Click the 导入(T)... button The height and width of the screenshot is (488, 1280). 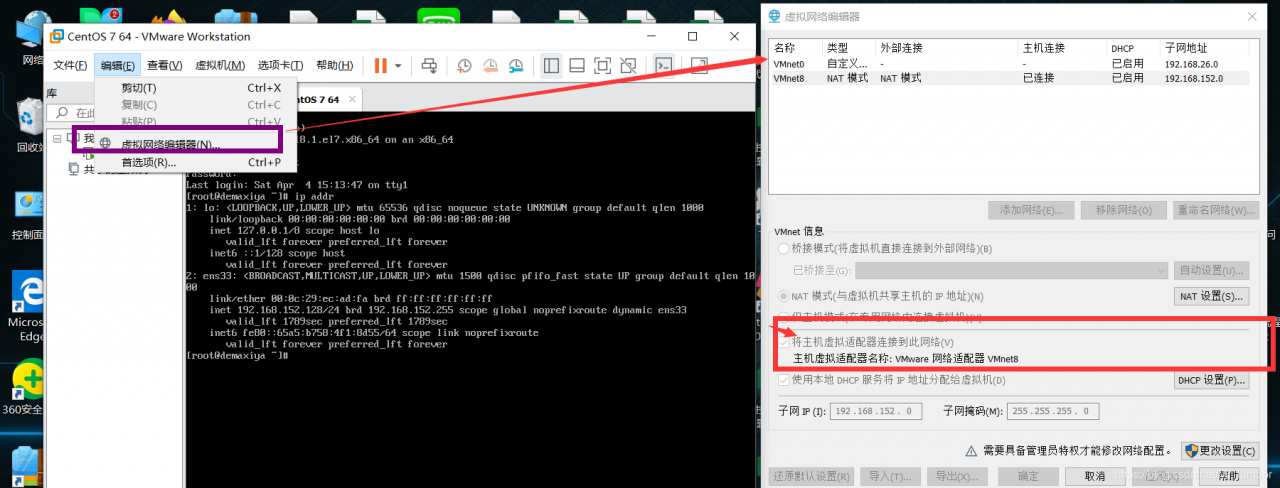click(x=891, y=476)
